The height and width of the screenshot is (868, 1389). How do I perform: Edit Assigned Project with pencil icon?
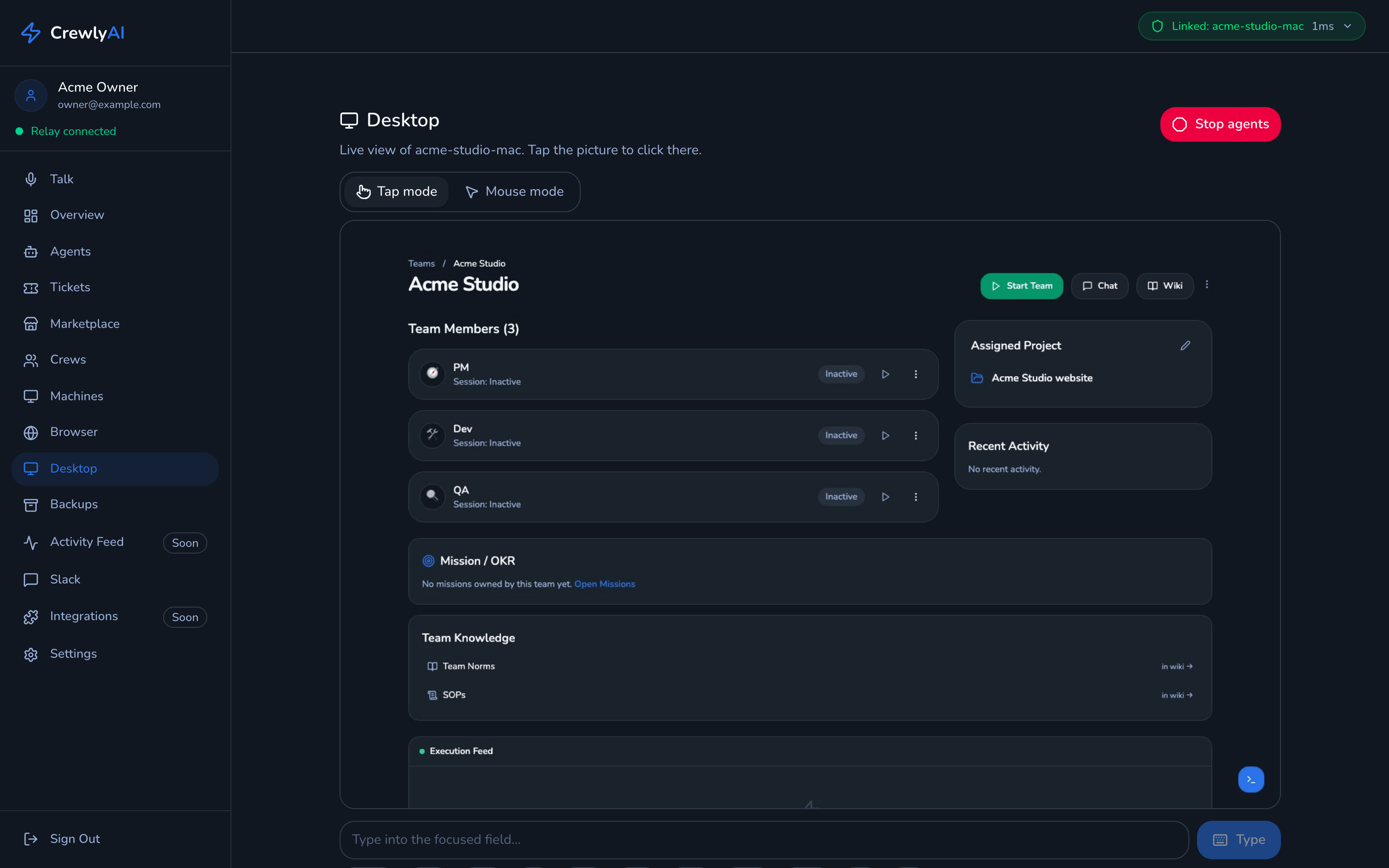tap(1185, 346)
